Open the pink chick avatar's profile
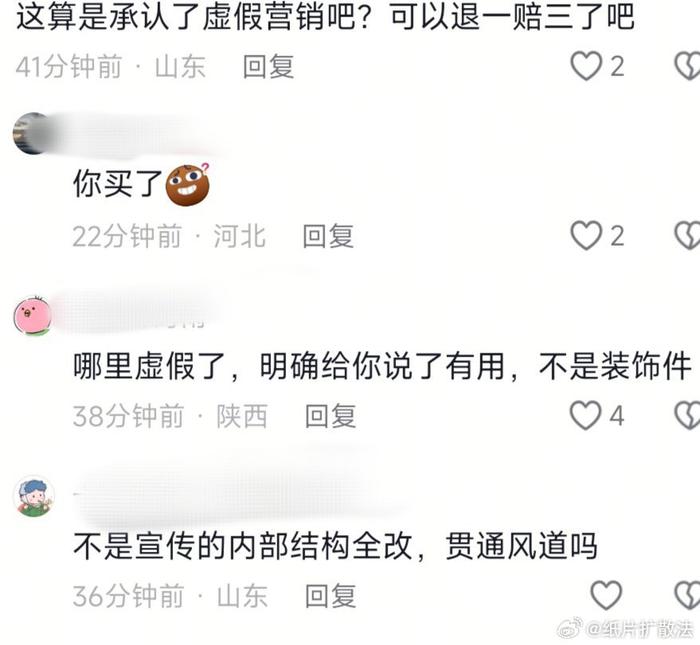Image resolution: width=700 pixels, height=645 pixels. pyautogui.click(x=33, y=316)
